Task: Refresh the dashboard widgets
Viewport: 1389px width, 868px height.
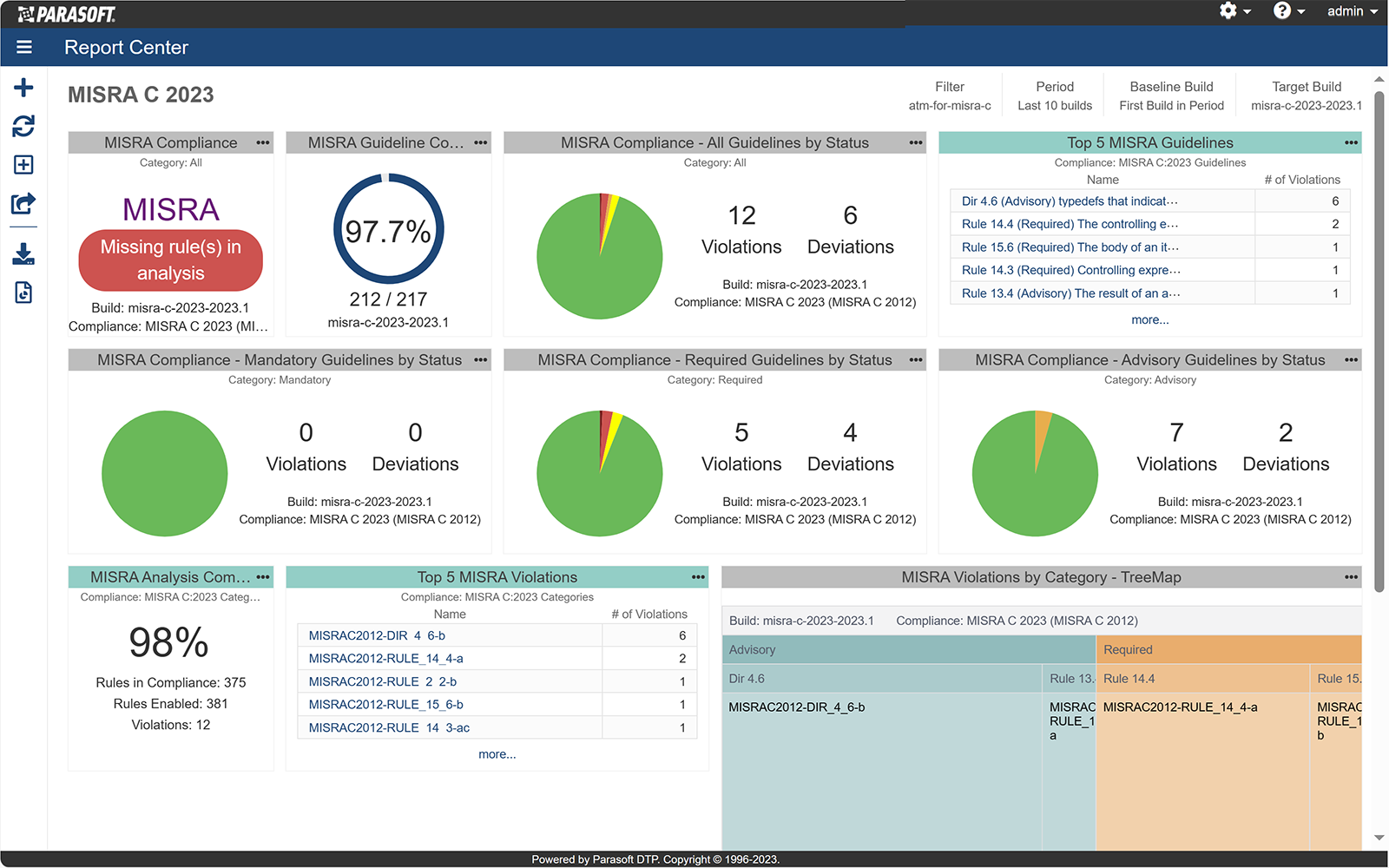Action: point(23,126)
